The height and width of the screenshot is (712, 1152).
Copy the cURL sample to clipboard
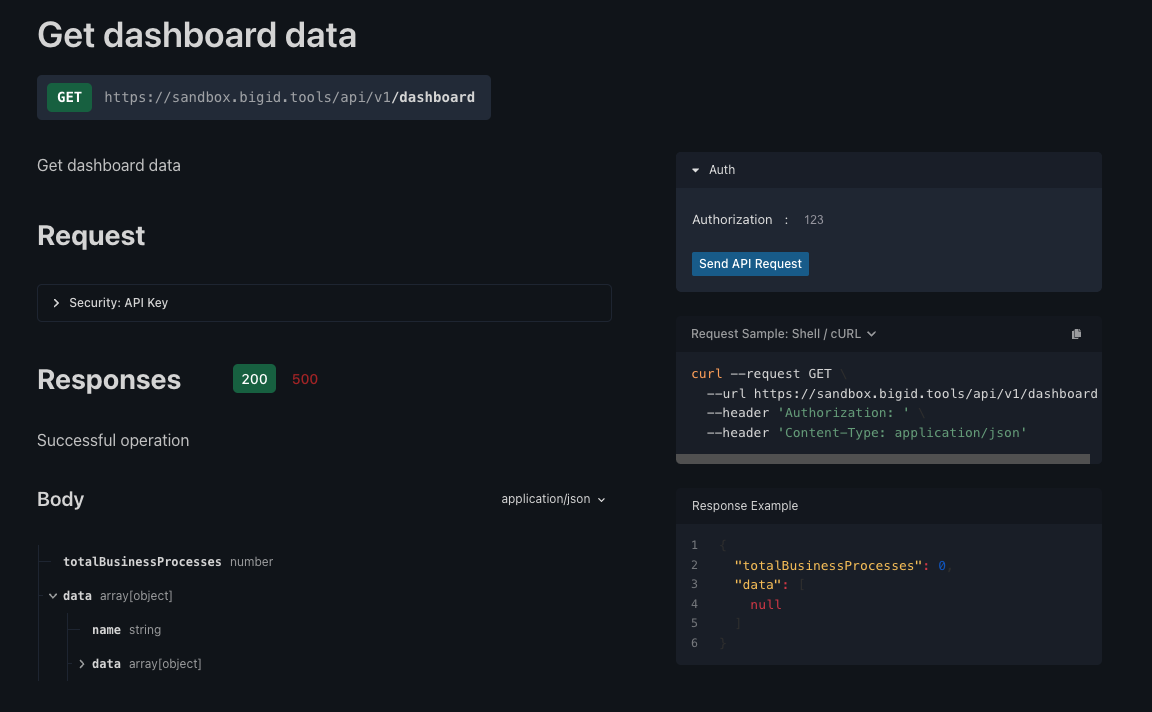coord(1076,333)
